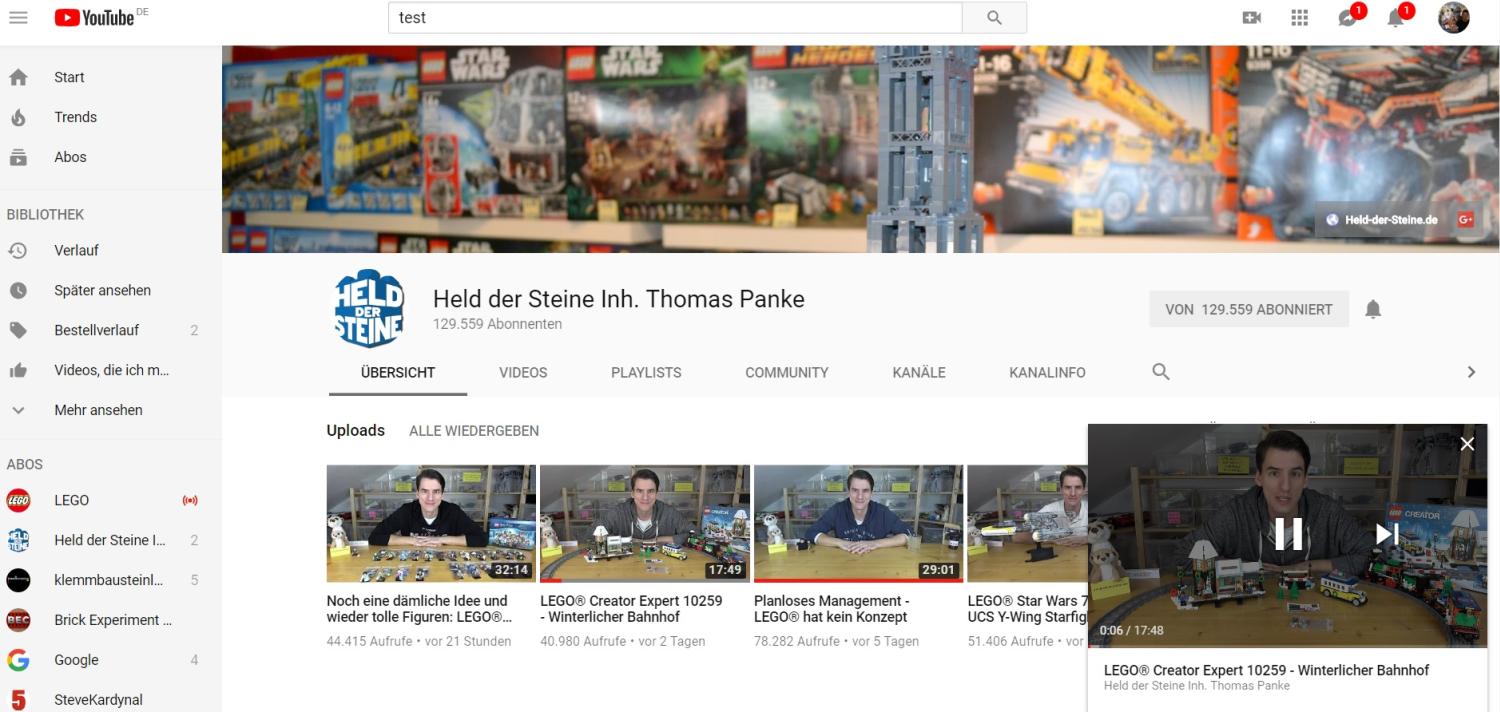Click the YouTube logo
Viewport: 1500px width, 712px height.
coord(95,18)
